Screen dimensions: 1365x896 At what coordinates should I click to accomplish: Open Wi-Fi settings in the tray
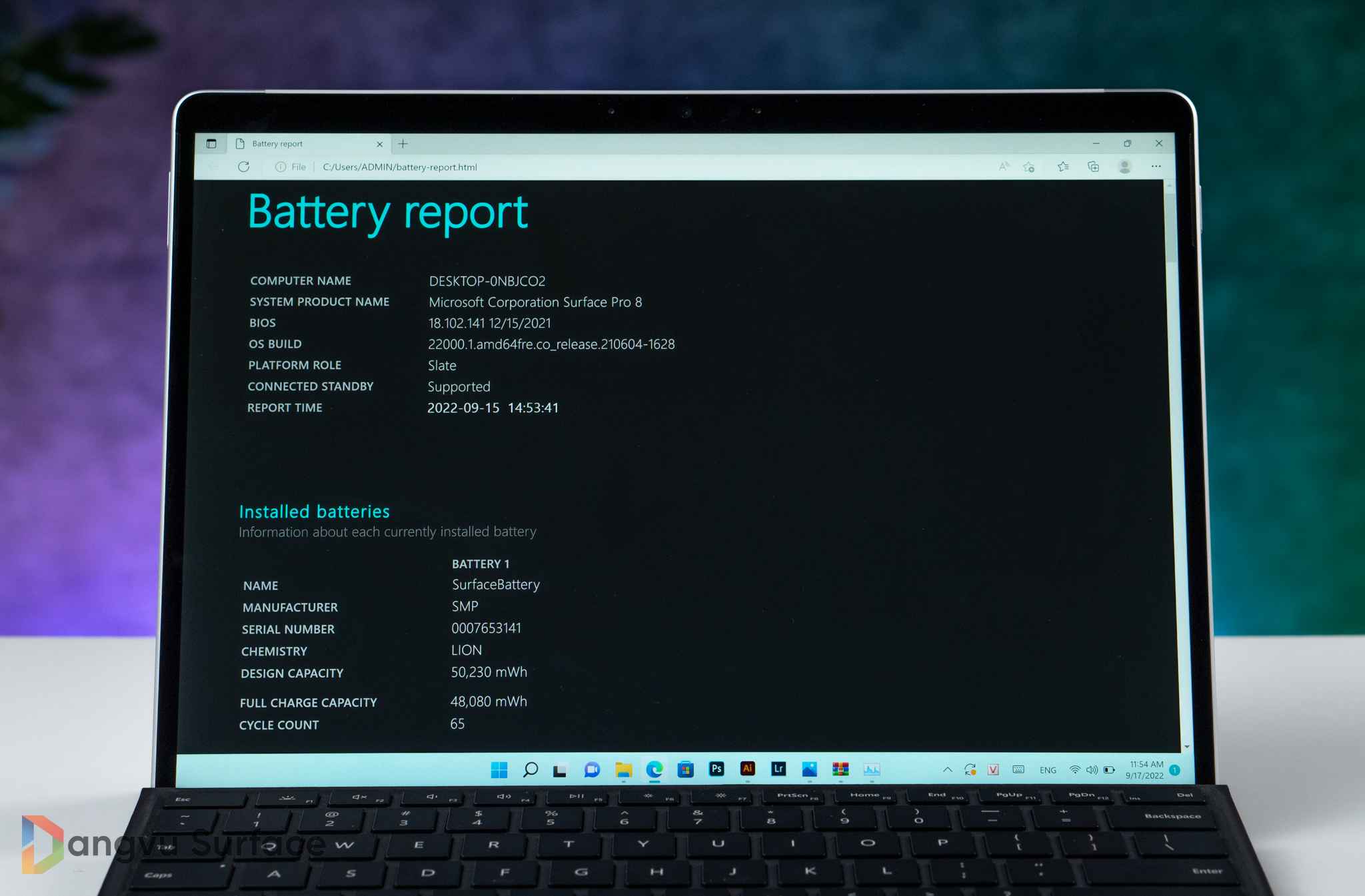(1075, 770)
